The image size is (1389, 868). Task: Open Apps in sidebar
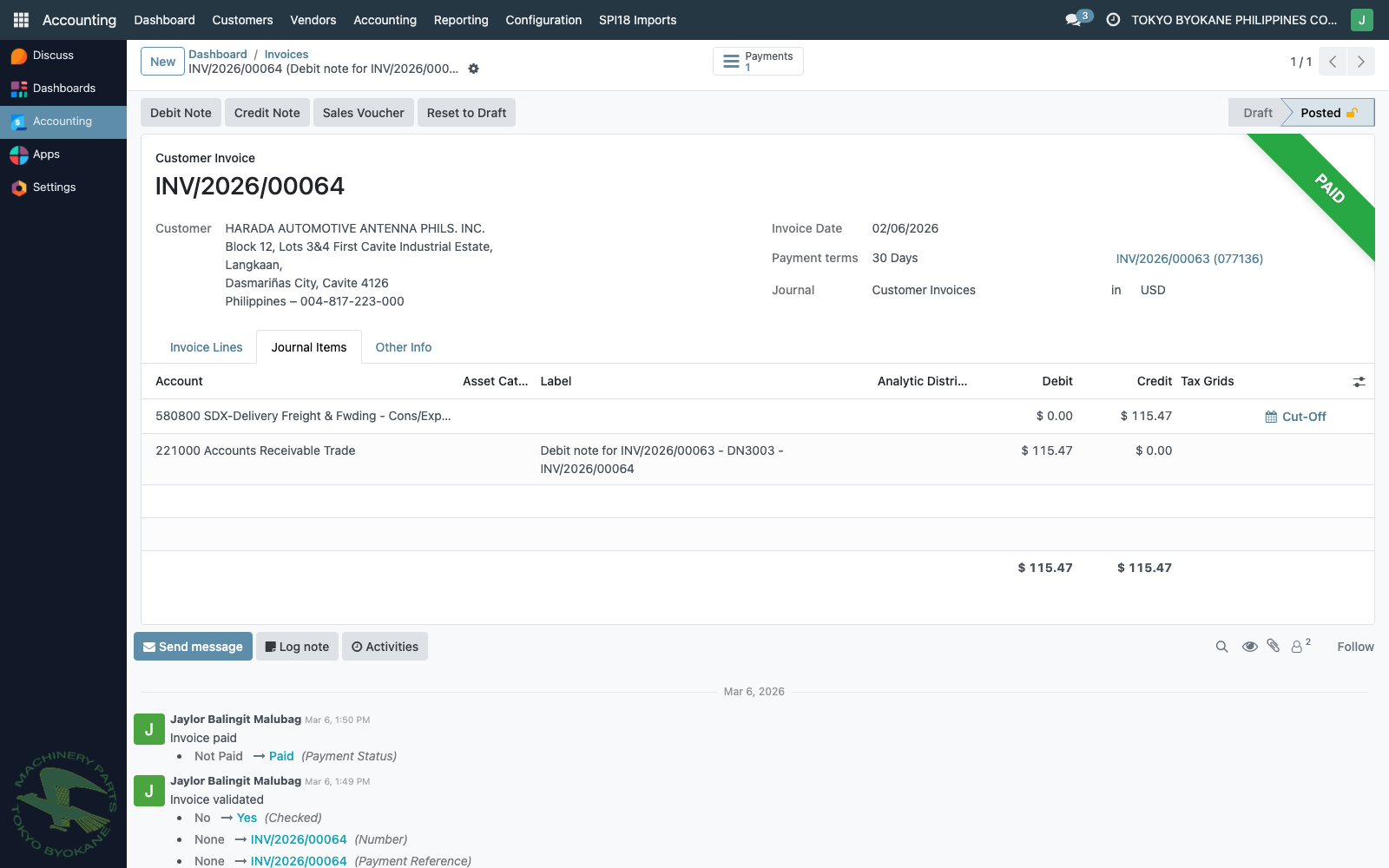(63, 155)
